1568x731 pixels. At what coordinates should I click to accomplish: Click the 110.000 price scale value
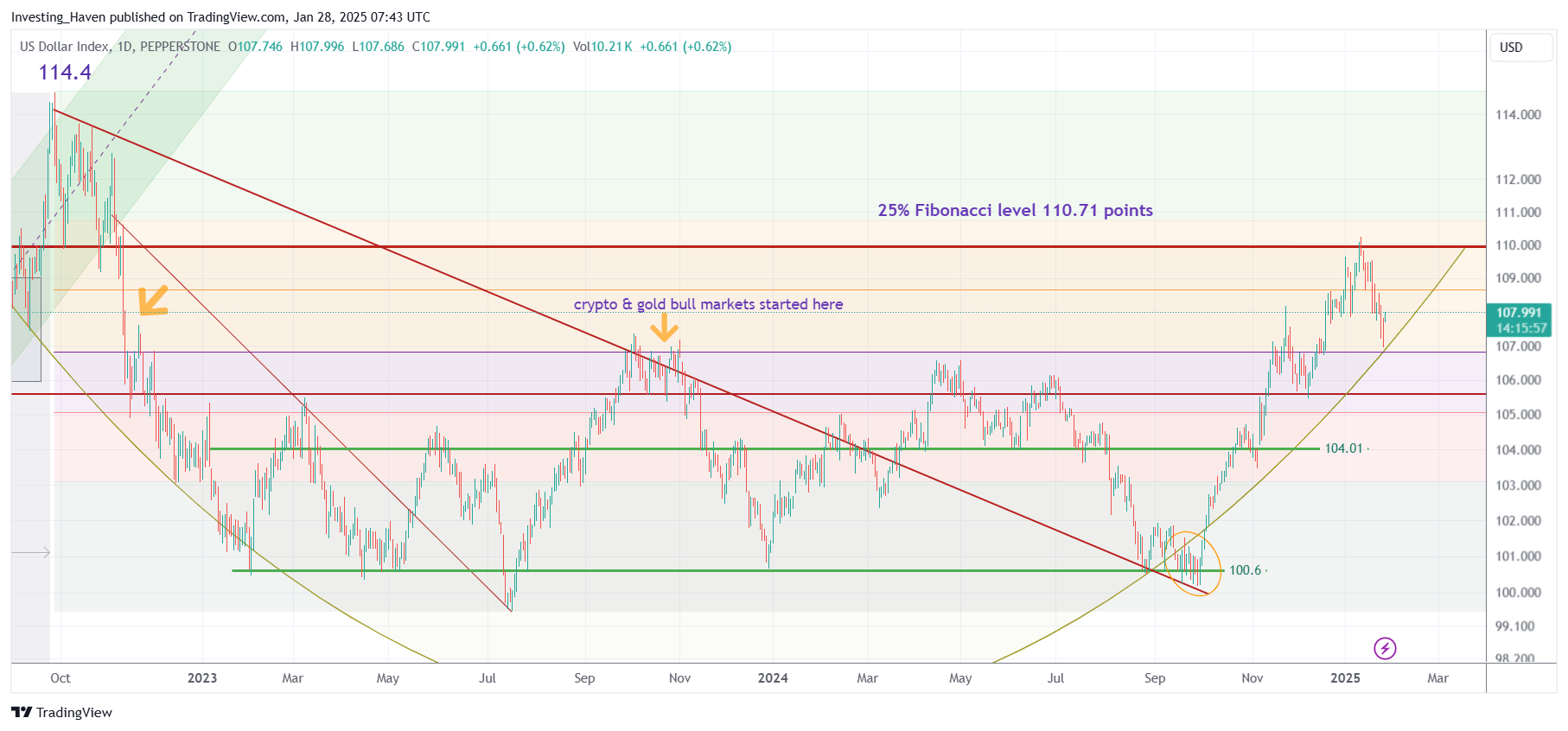(1518, 245)
